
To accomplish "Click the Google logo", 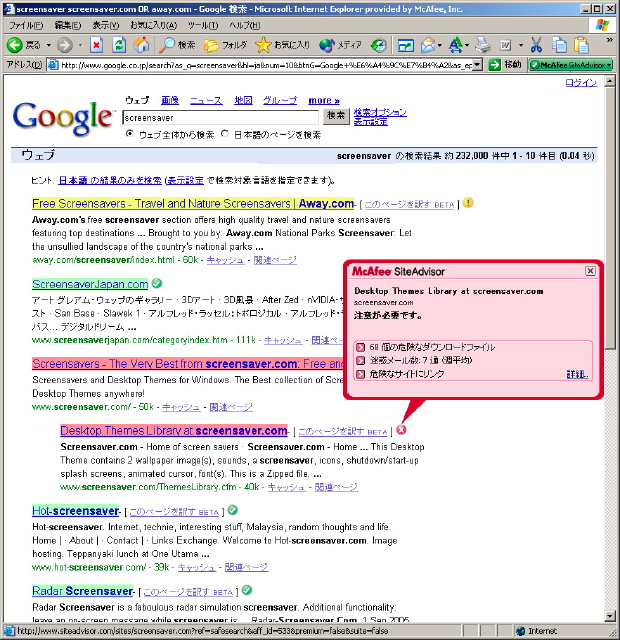I will 62,118.
